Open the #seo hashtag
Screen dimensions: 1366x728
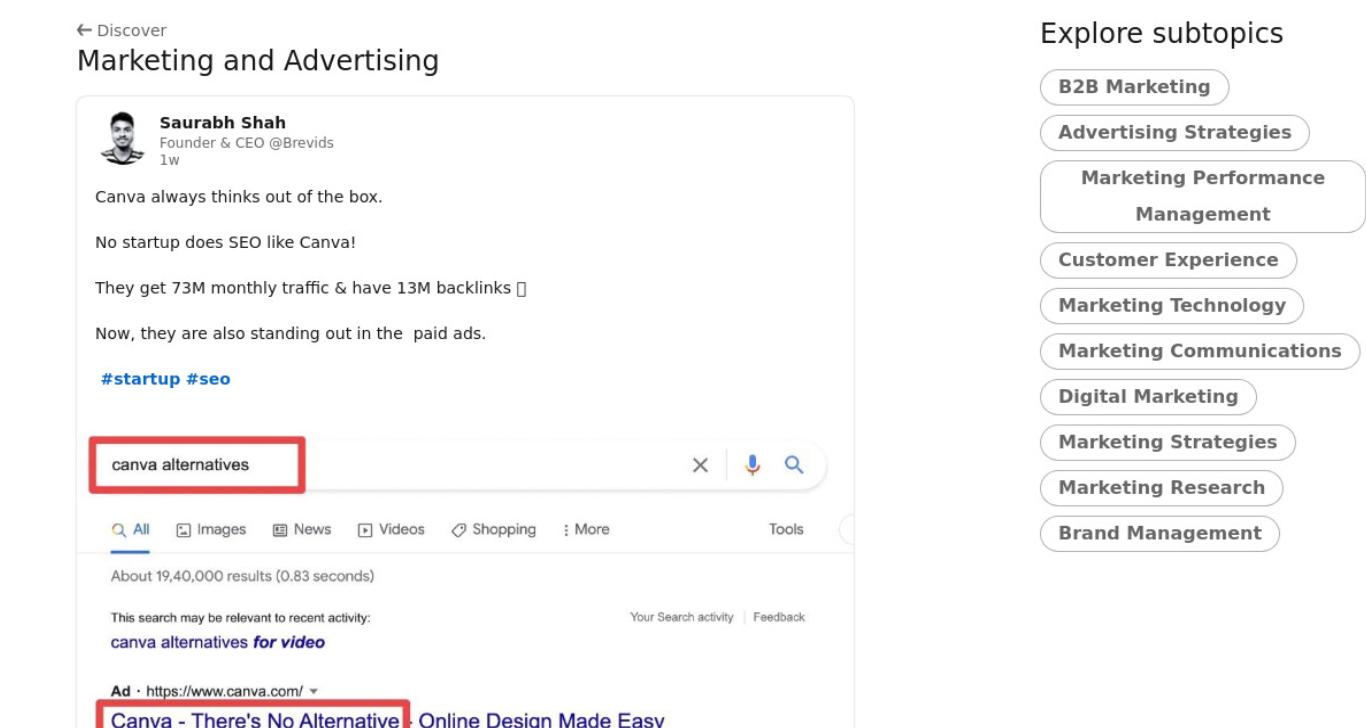click(208, 380)
